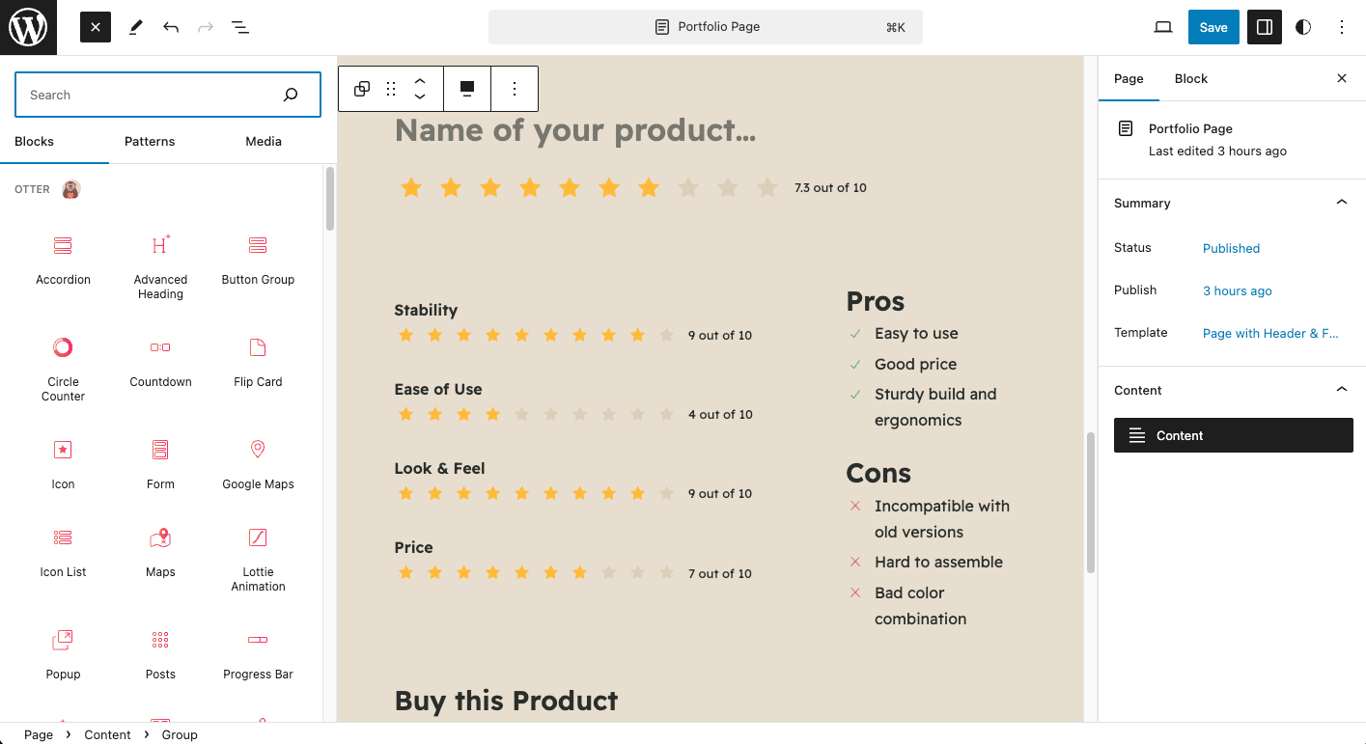Click the WordPress logo icon
The width and height of the screenshot is (1366, 744).
(27, 27)
